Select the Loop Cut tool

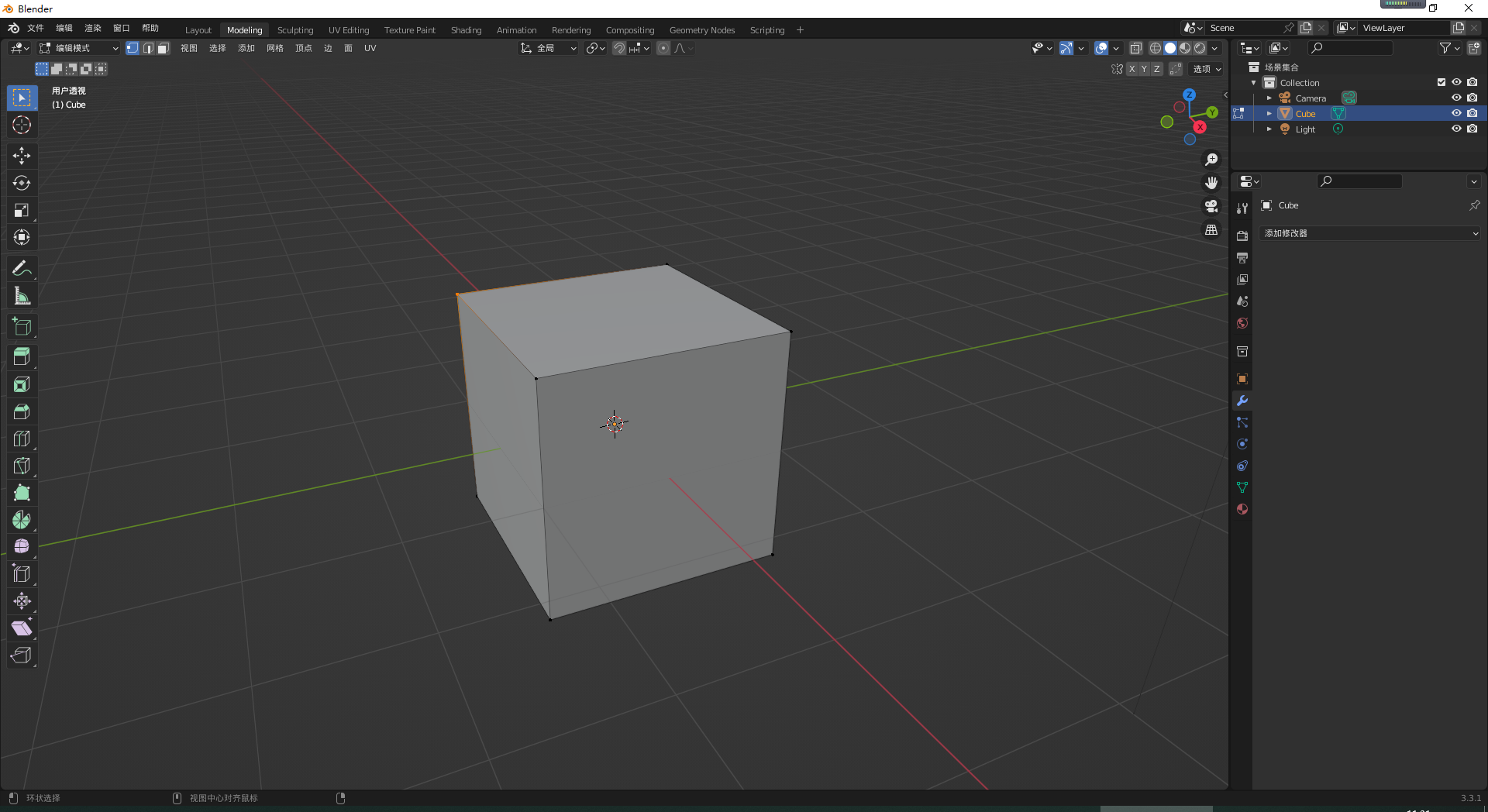[22, 439]
